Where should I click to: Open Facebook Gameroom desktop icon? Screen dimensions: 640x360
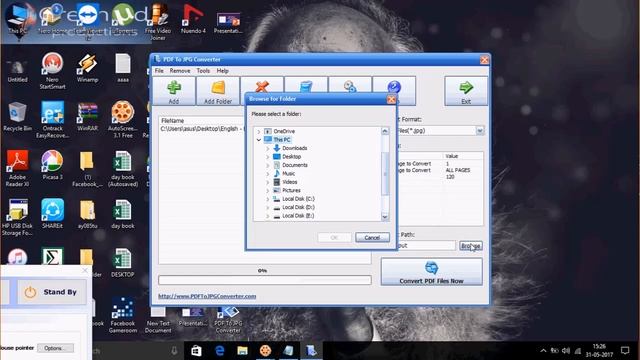coord(122,315)
